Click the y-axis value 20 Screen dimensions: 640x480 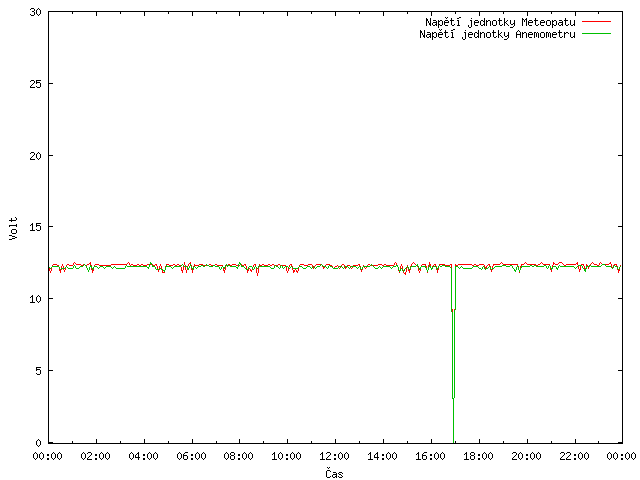click(36, 156)
